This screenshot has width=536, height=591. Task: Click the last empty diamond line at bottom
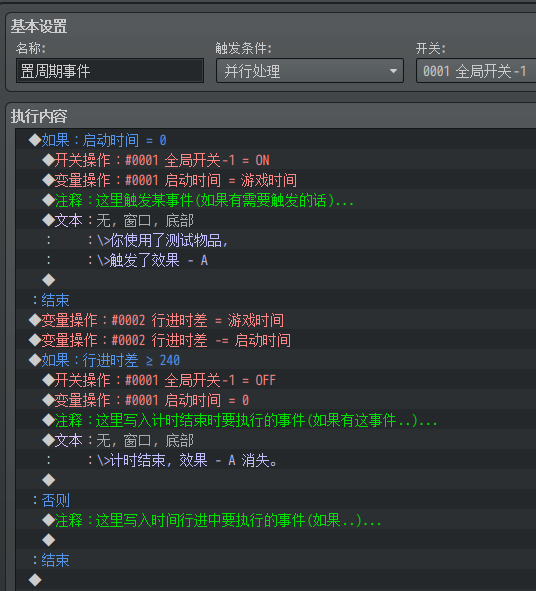pyautogui.click(x=276, y=580)
